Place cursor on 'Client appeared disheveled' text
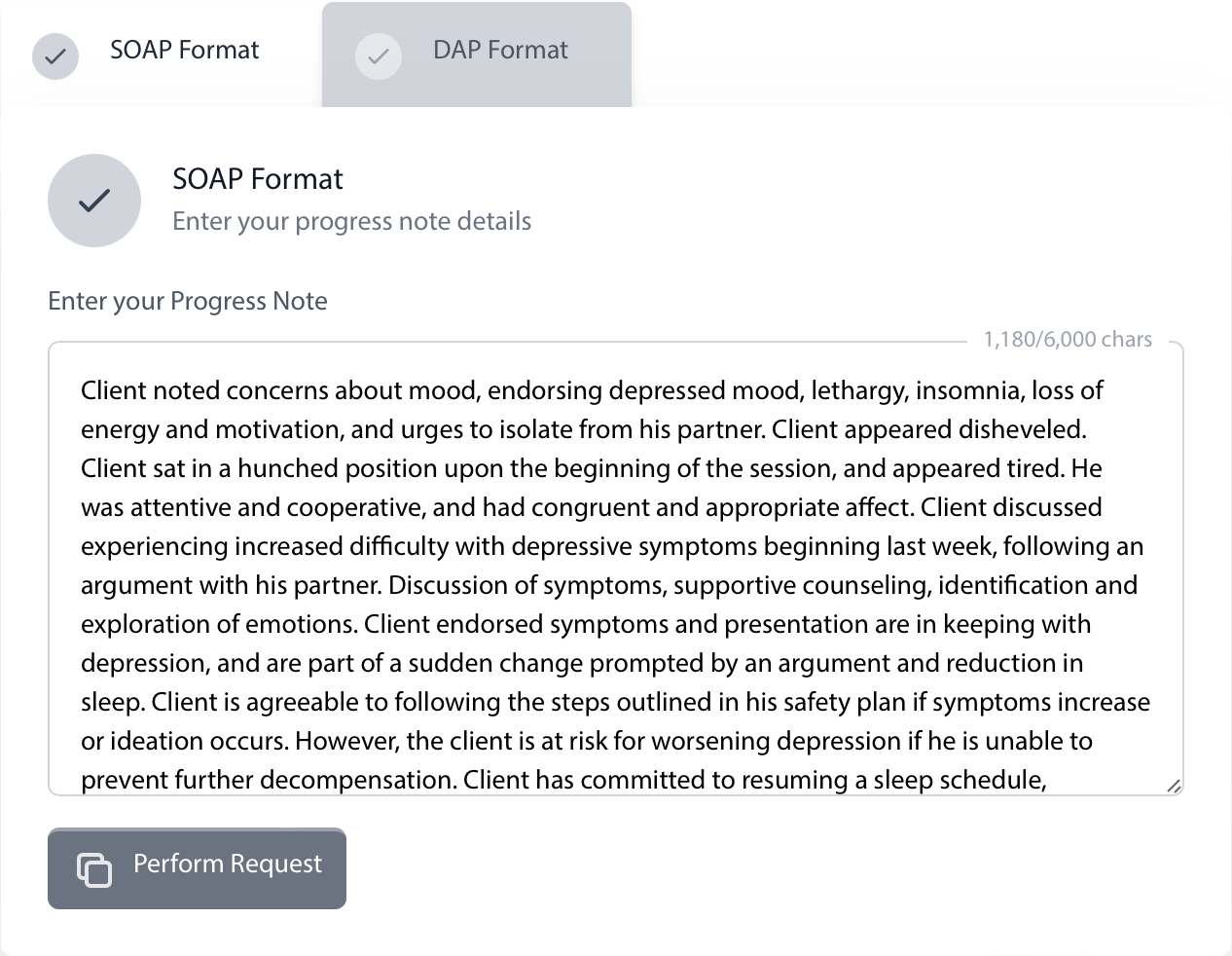This screenshot has width=1232, height=956. tap(928, 429)
